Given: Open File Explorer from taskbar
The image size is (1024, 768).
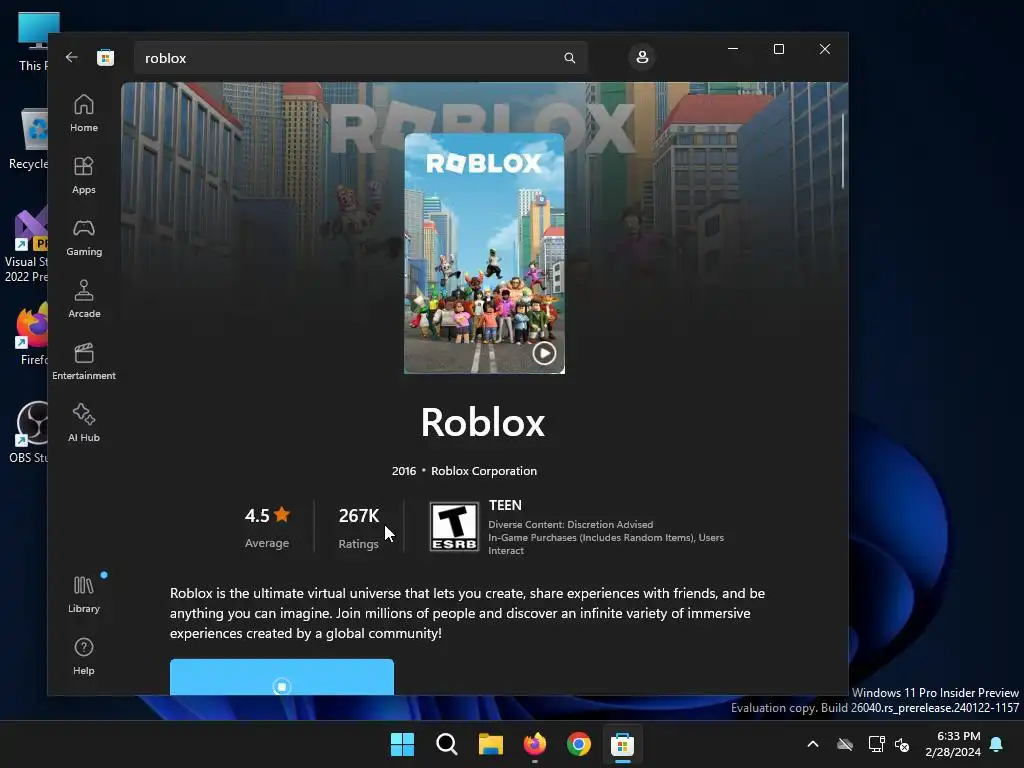Looking at the screenshot, I should click(490, 744).
